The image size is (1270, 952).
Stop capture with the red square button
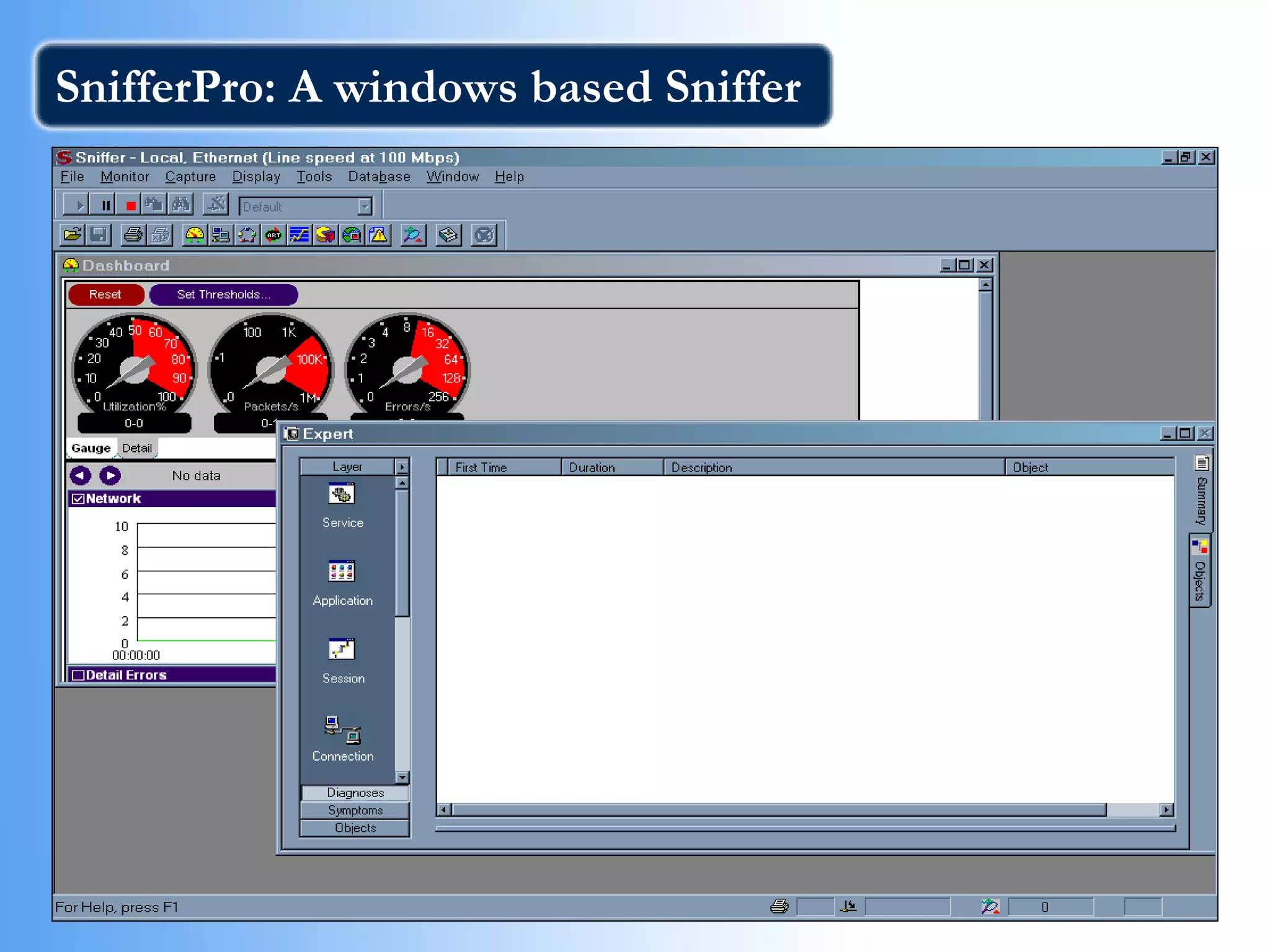coord(130,205)
